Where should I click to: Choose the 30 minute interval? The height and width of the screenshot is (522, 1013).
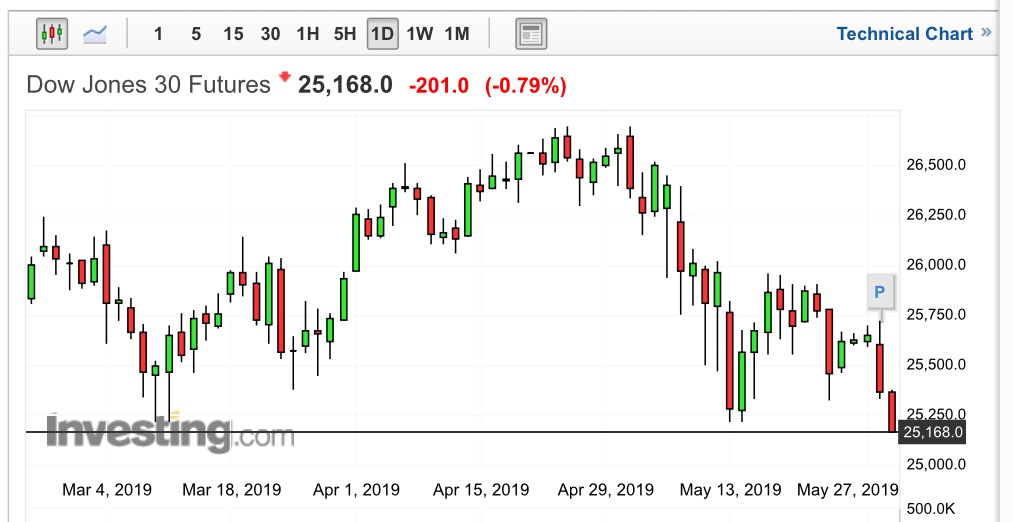tap(270, 34)
